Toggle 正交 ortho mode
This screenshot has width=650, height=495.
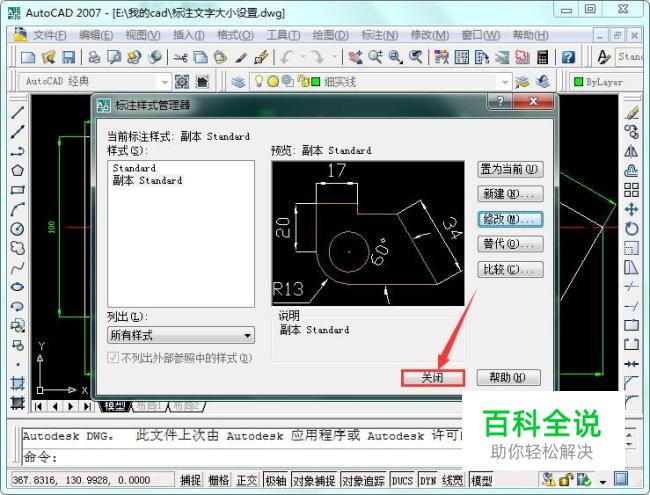[247, 480]
